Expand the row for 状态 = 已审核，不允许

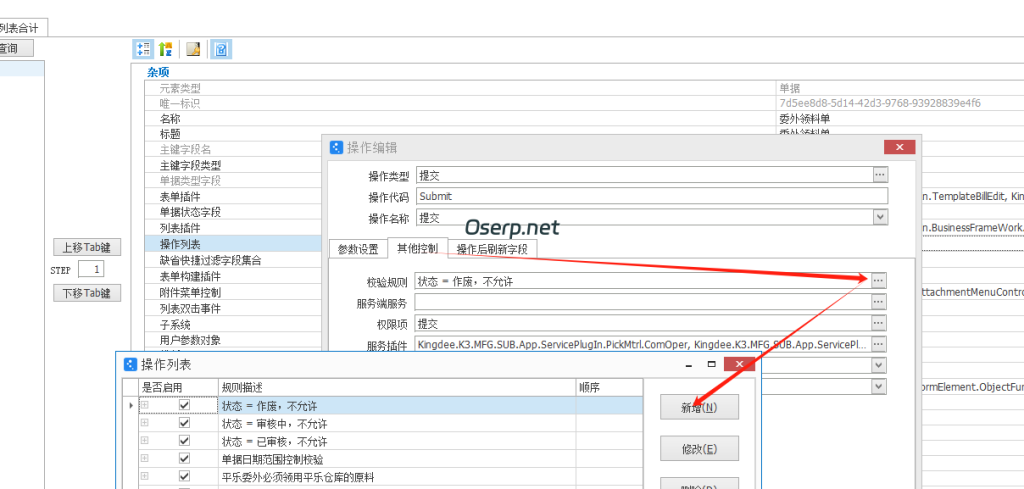(x=145, y=441)
